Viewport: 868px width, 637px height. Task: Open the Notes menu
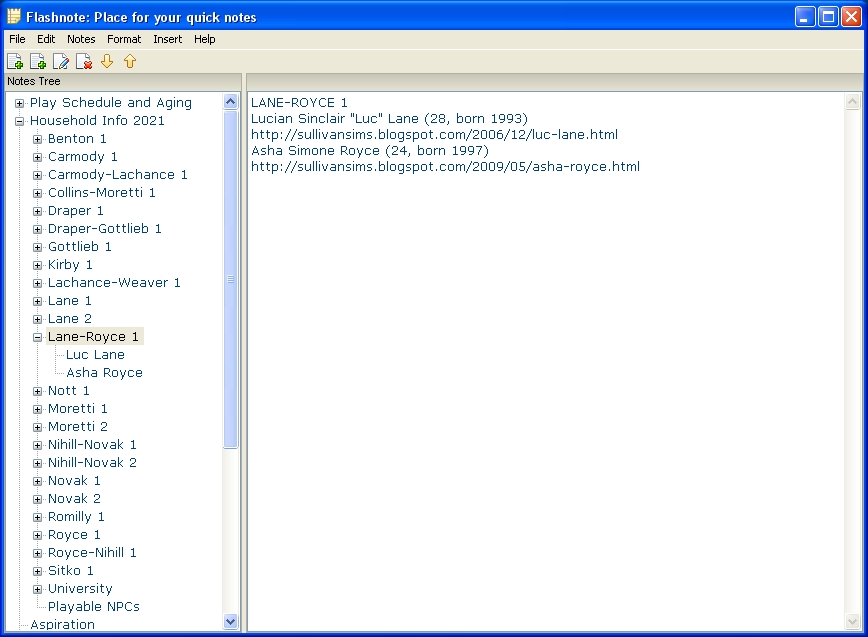click(81, 39)
